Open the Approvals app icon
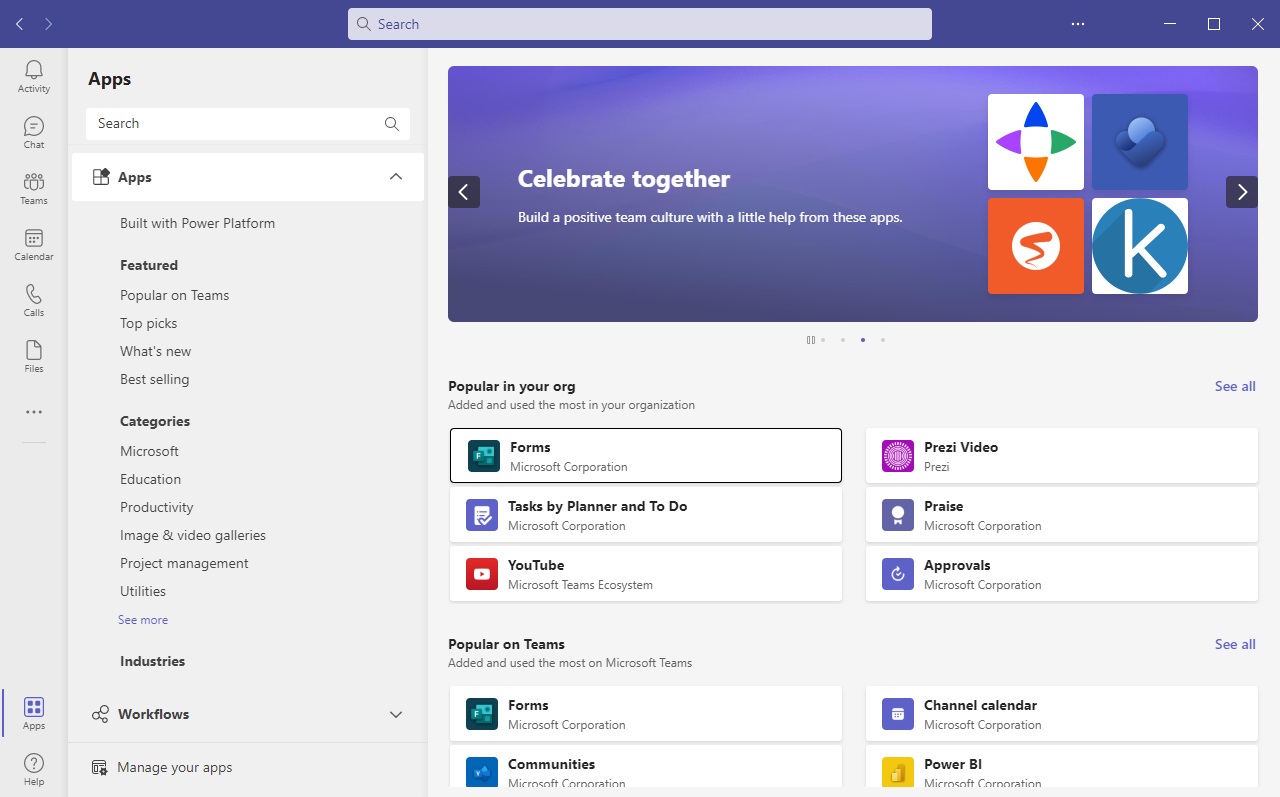 click(898, 574)
